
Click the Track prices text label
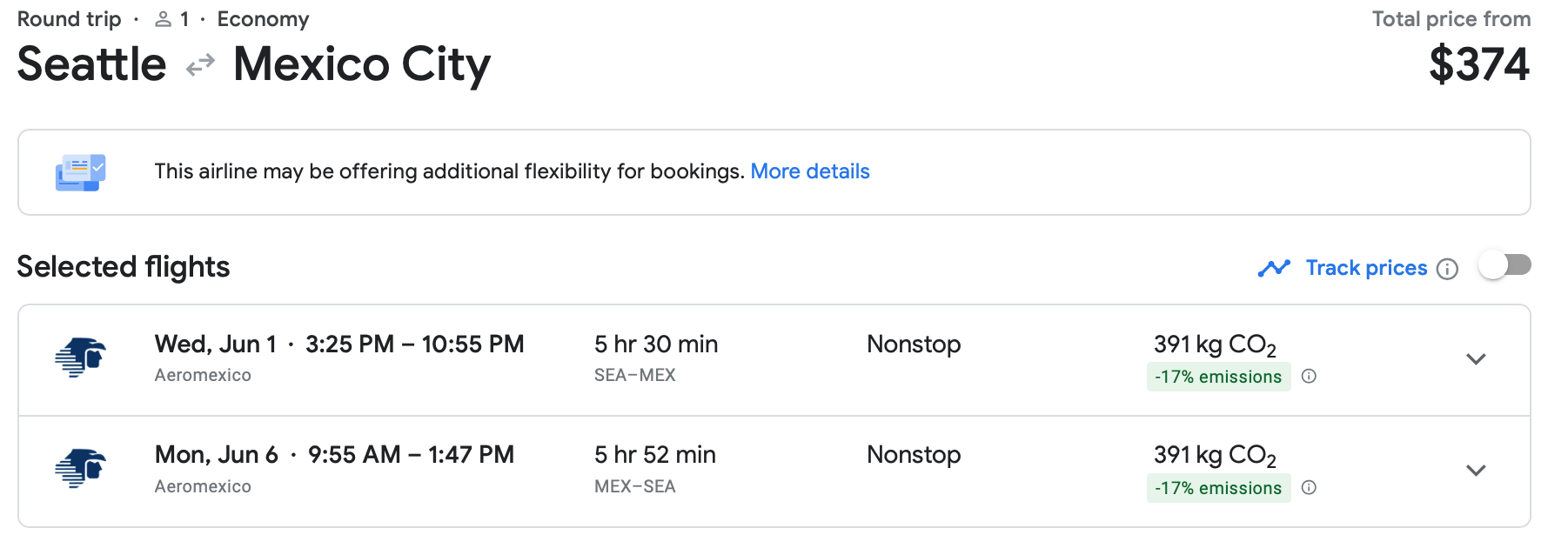(1366, 268)
